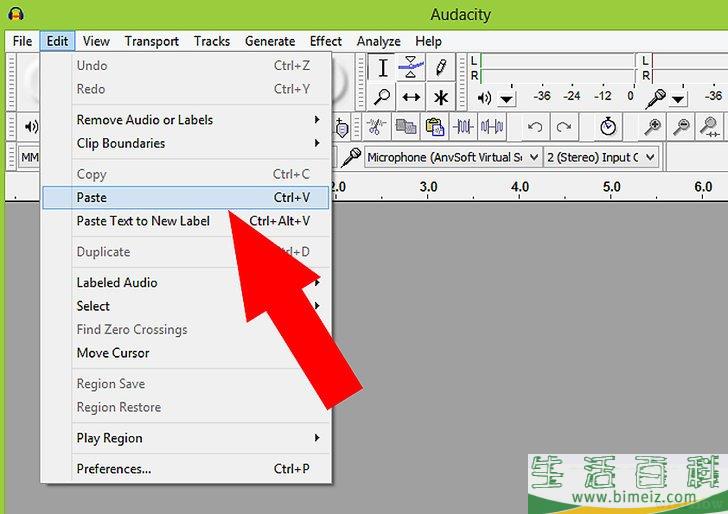Click the Undo entry in Edit menu

coord(186,65)
